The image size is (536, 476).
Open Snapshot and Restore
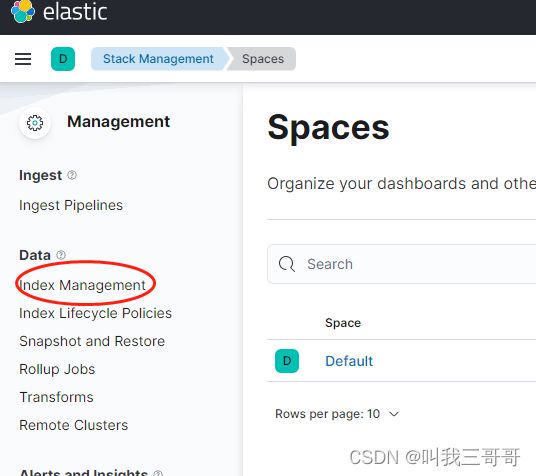pyautogui.click(x=92, y=341)
